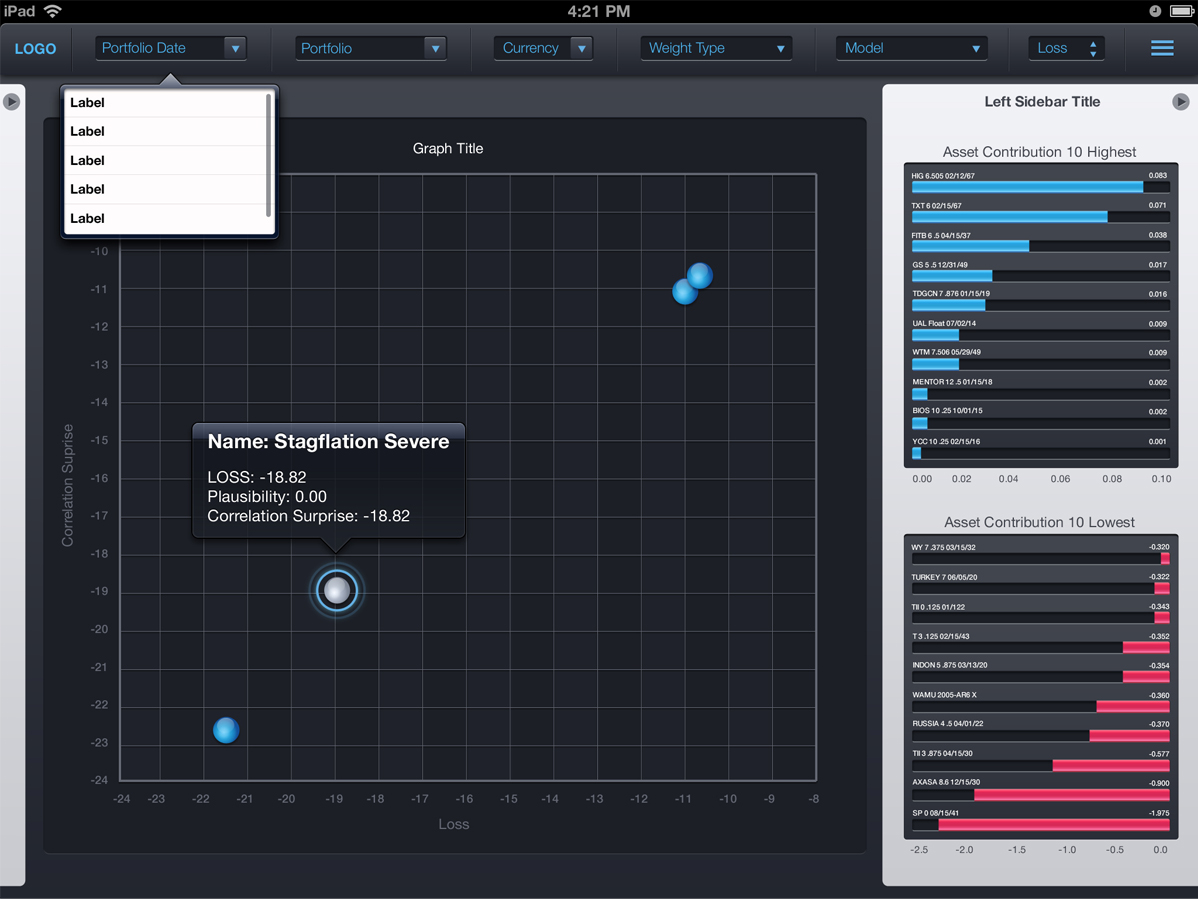This screenshot has height=899, width=1198.
Task: Expand the left panel arrow button
Action: click(11, 102)
